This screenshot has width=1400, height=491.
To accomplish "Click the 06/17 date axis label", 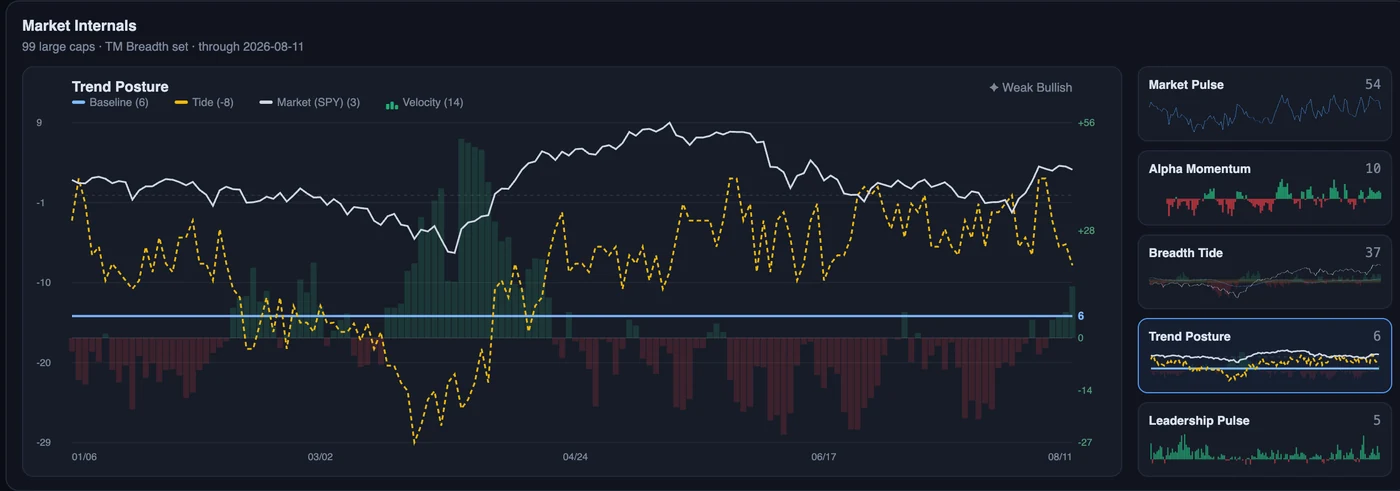I will click(x=823, y=457).
